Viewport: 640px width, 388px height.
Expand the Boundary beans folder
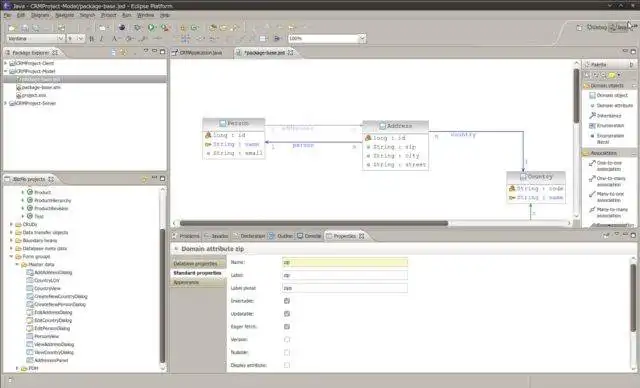click(11, 240)
